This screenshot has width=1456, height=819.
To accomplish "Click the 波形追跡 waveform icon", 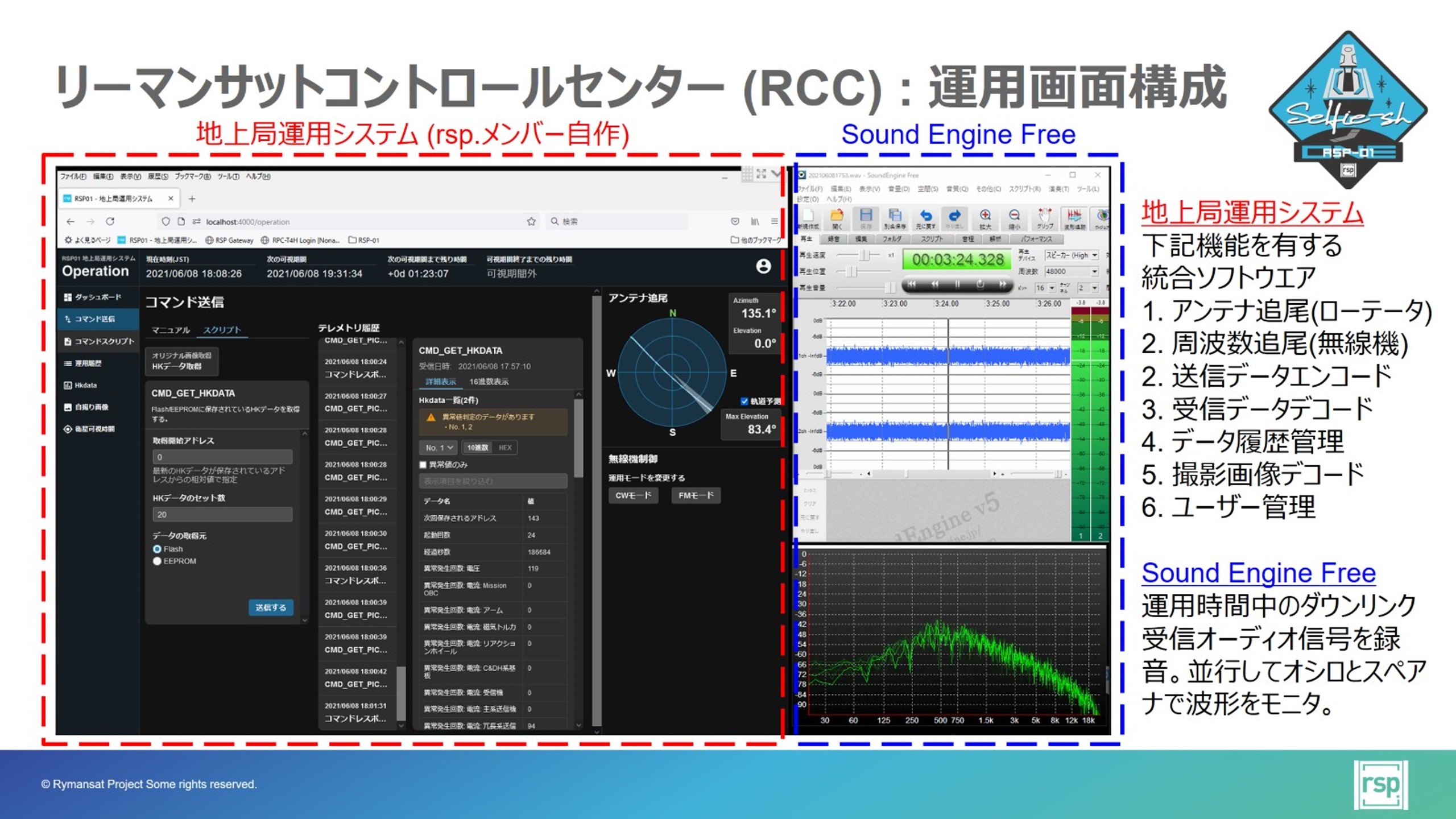I will (x=1074, y=218).
